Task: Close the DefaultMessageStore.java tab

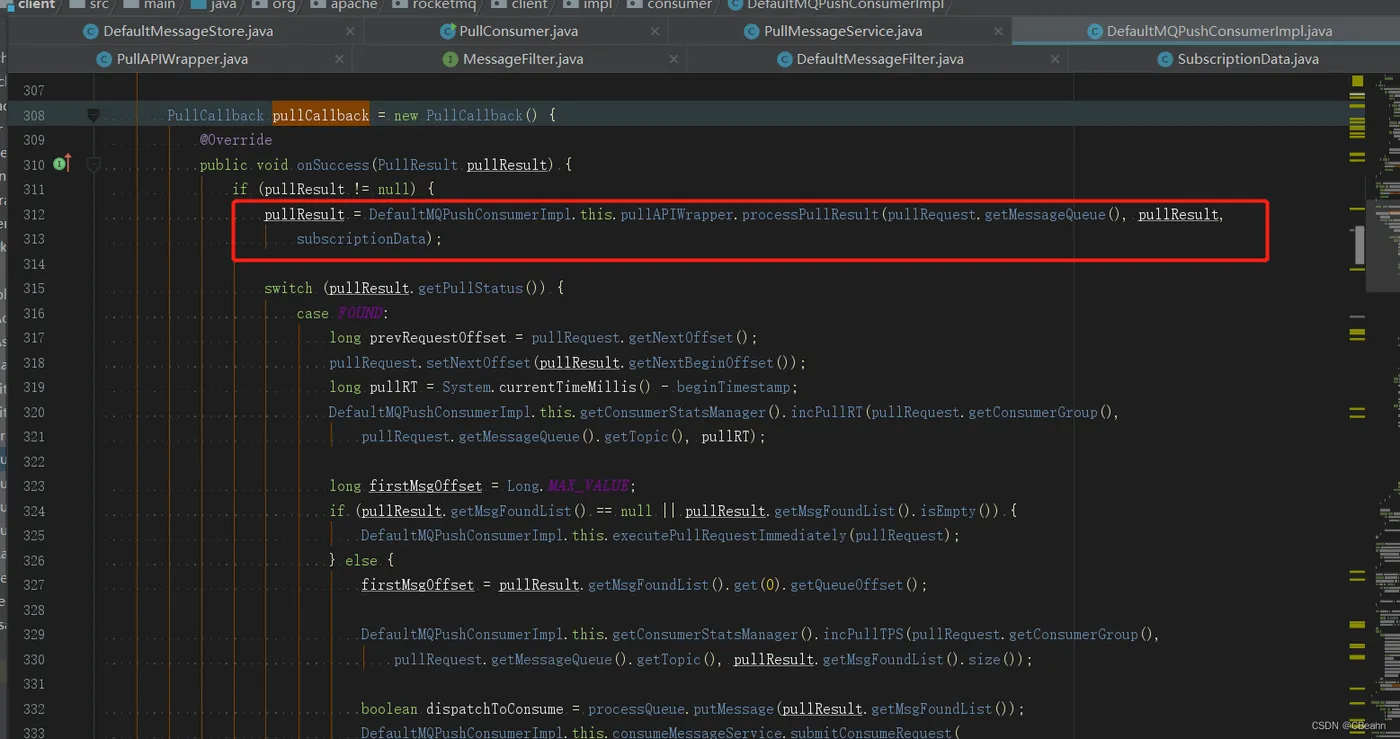Action: 349,31
